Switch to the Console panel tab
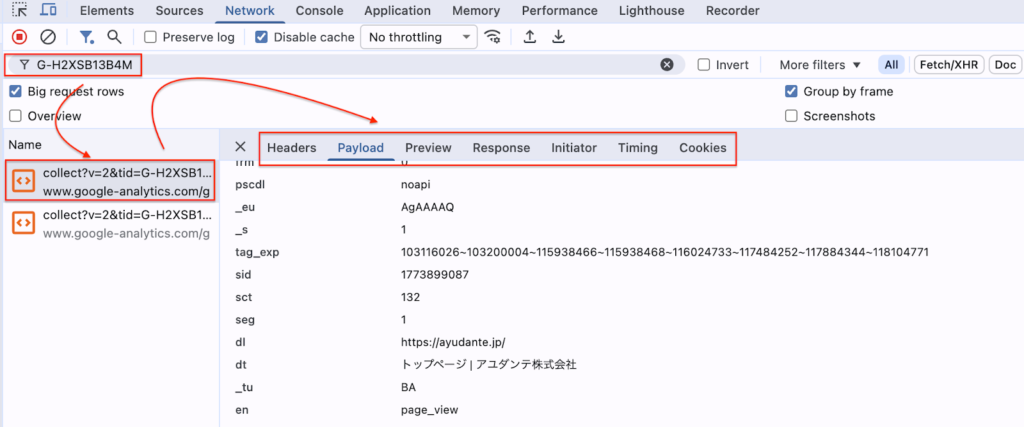Viewport: 1024px width, 427px height. point(321,10)
